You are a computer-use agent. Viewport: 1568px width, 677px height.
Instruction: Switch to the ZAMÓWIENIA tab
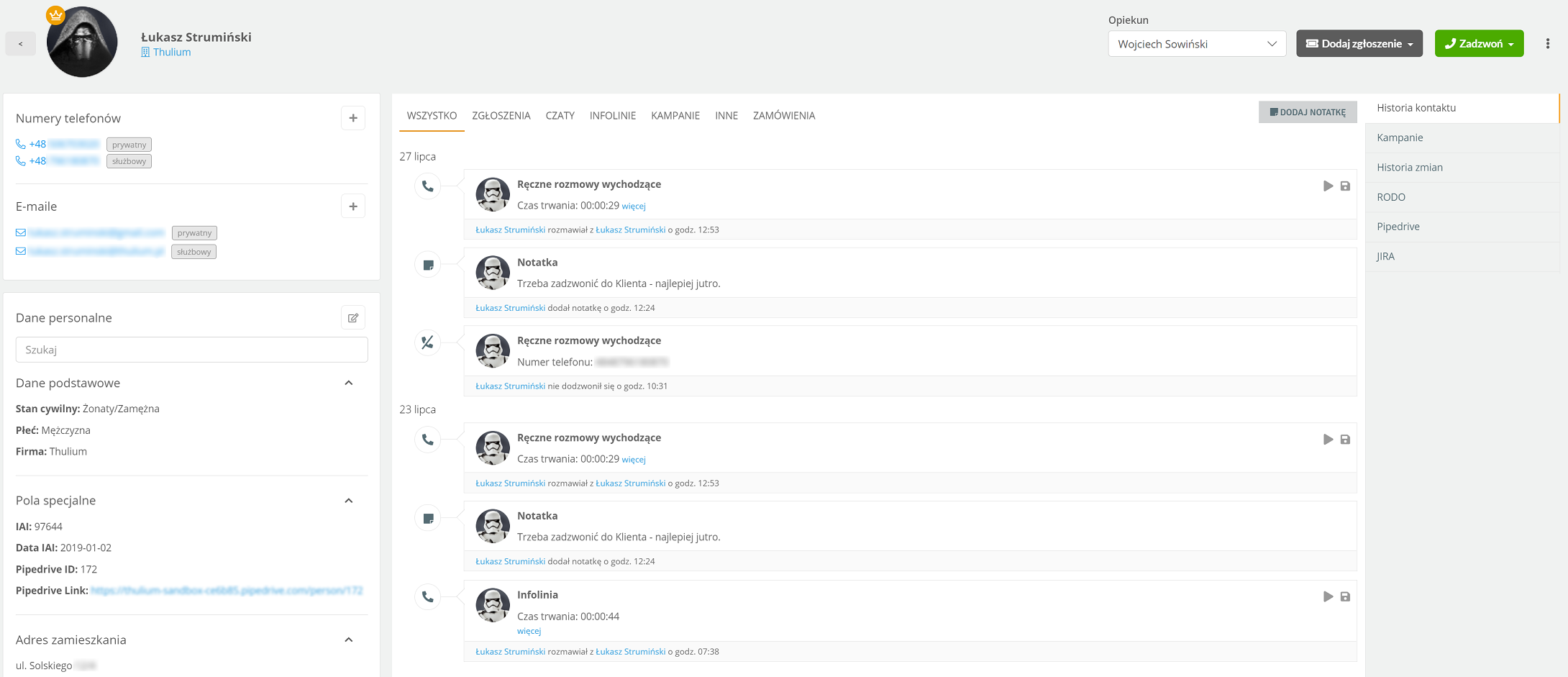784,116
